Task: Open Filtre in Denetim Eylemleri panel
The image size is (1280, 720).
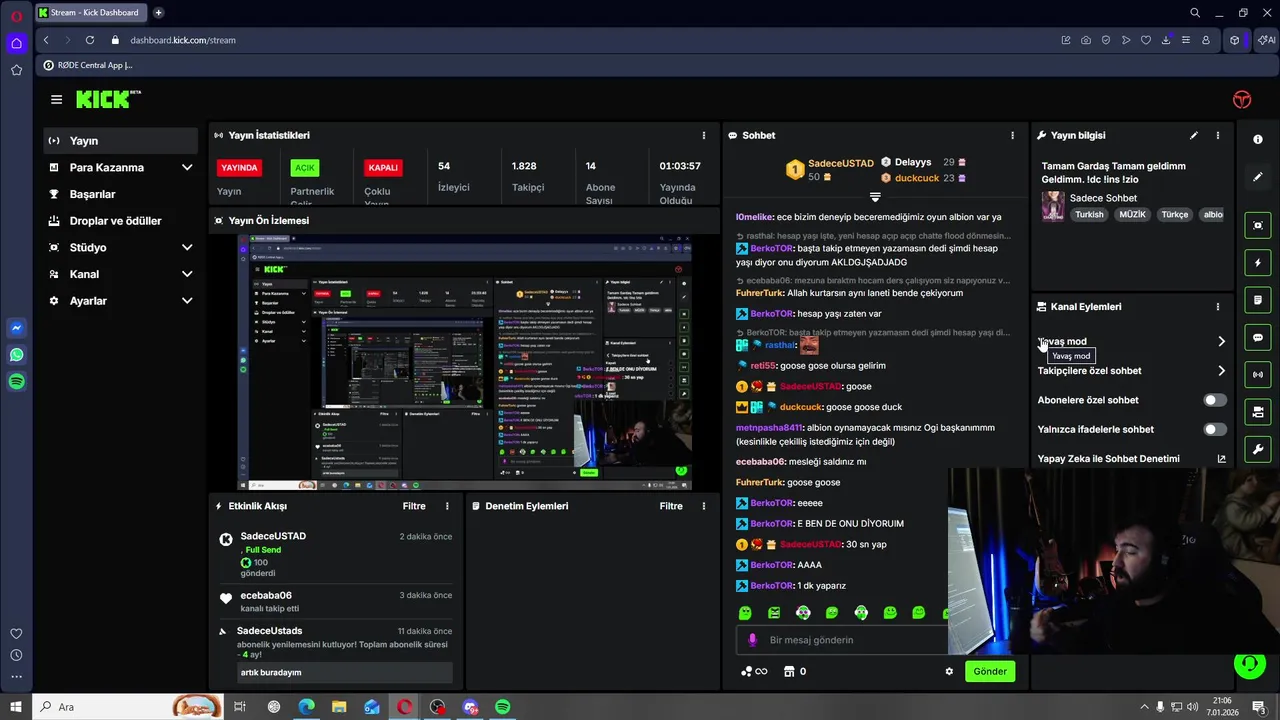Action: pyautogui.click(x=671, y=506)
